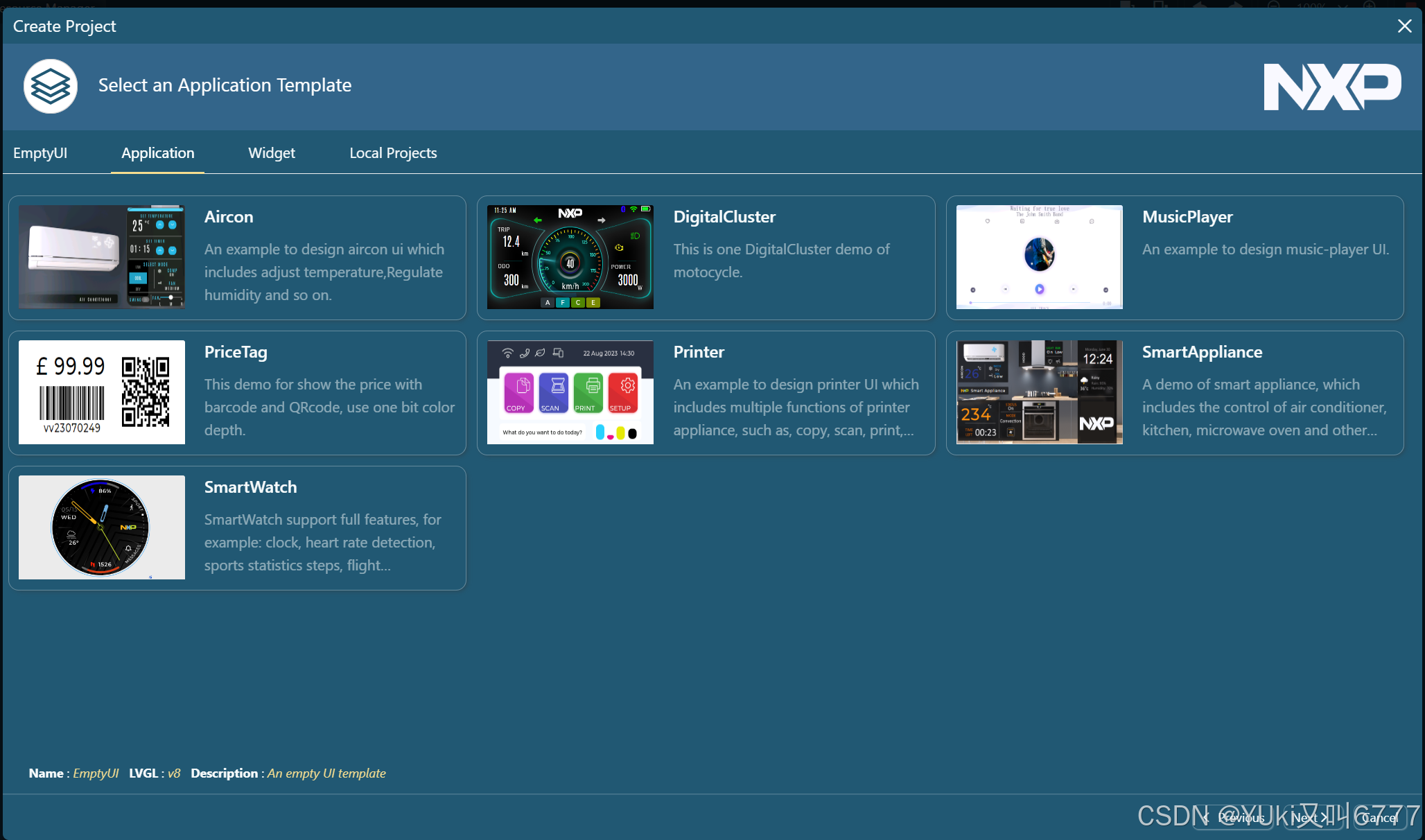Select the Aircon template thumbnail
Viewport: 1425px width, 840px height.
click(102, 257)
